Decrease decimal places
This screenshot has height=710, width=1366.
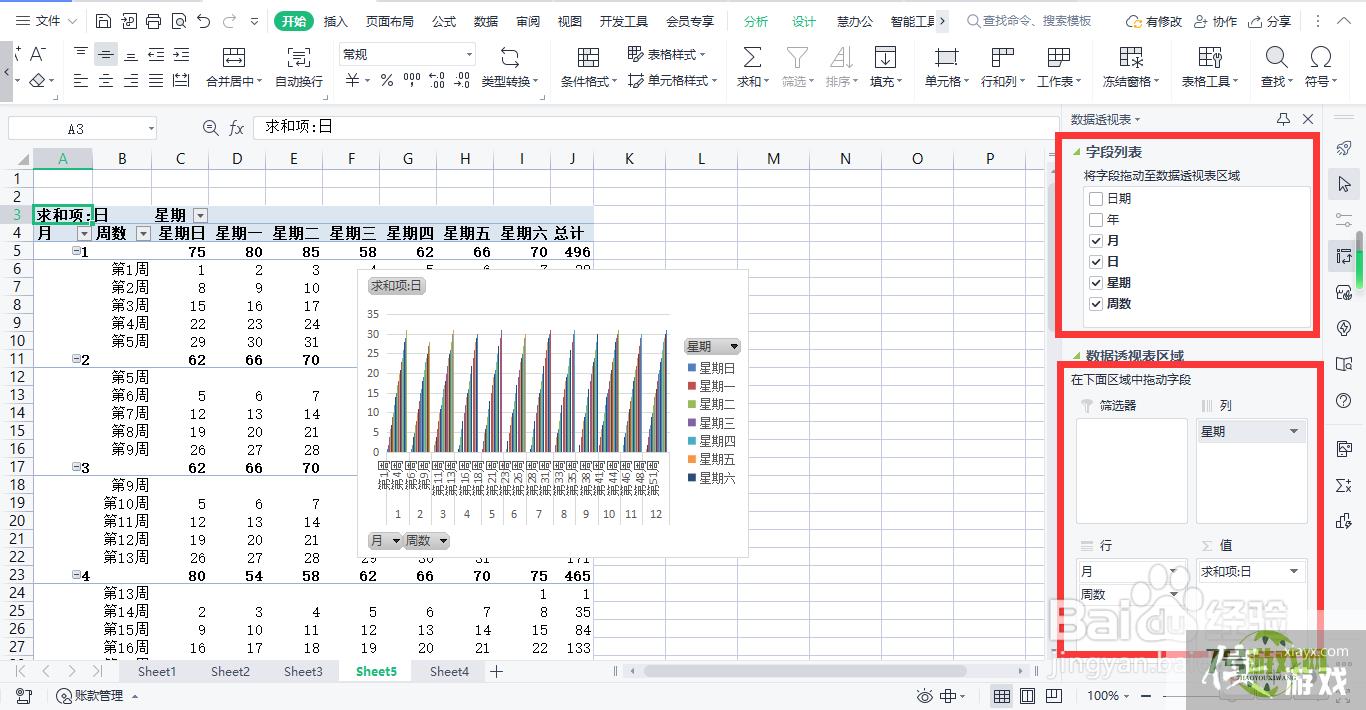463,81
